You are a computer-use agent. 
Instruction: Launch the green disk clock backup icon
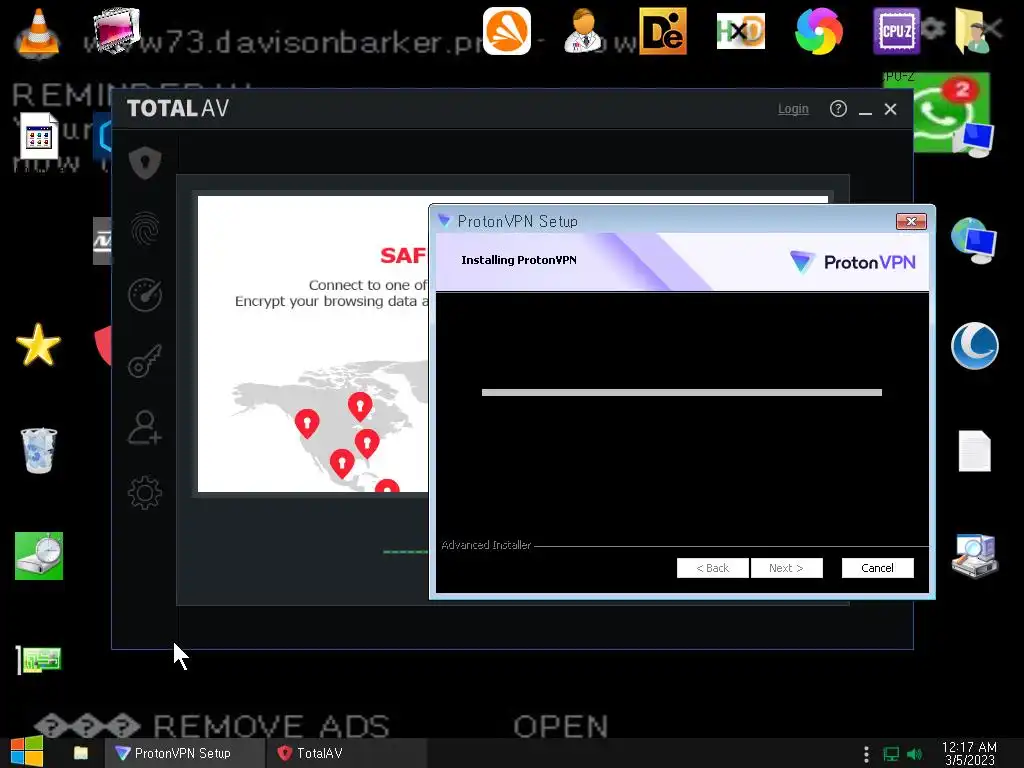point(39,556)
